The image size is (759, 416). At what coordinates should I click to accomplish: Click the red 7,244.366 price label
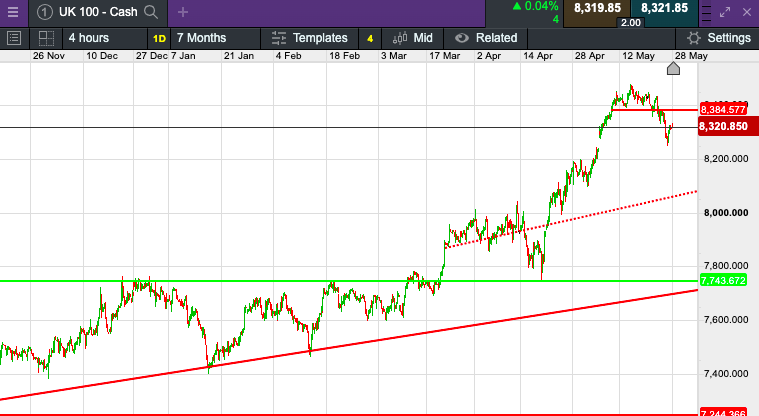pos(723,413)
